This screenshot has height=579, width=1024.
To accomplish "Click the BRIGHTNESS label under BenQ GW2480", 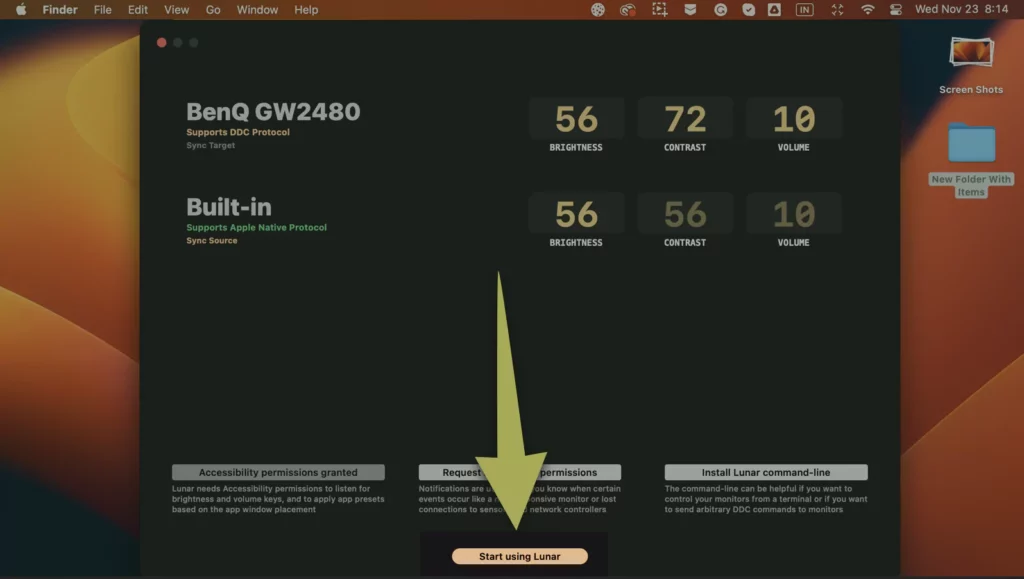I will (576, 148).
